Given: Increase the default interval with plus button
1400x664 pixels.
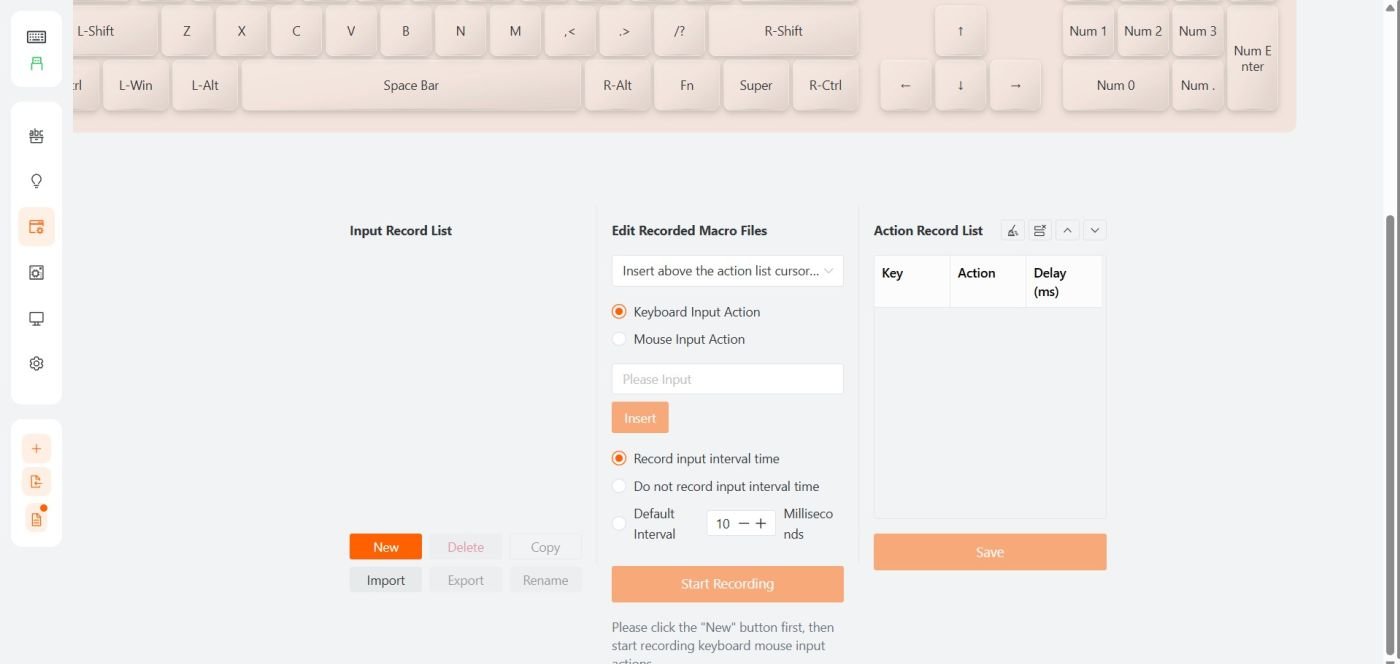Looking at the screenshot, I should 761,523.
